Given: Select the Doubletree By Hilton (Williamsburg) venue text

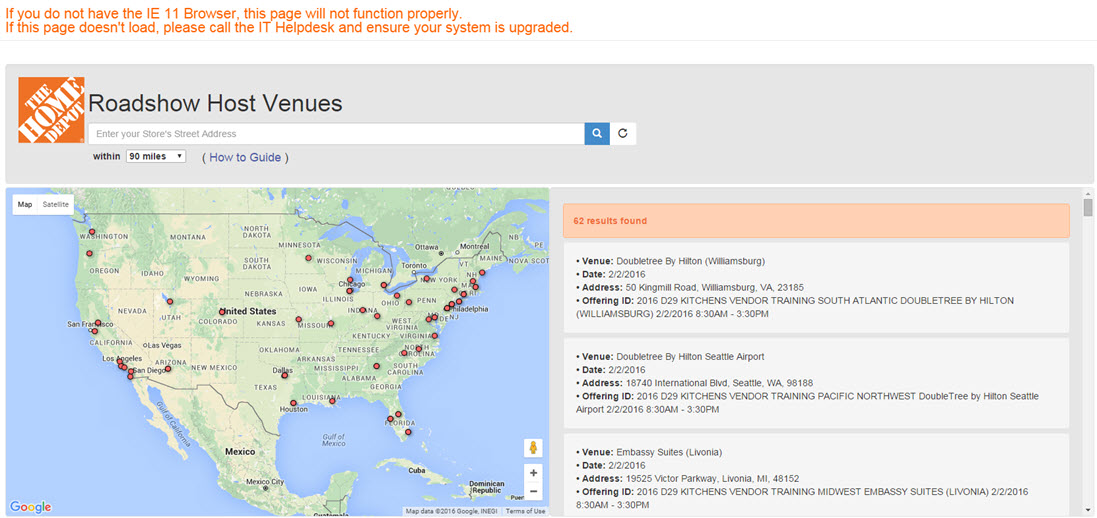Looking at the screenshot, I should pos(691,261).
